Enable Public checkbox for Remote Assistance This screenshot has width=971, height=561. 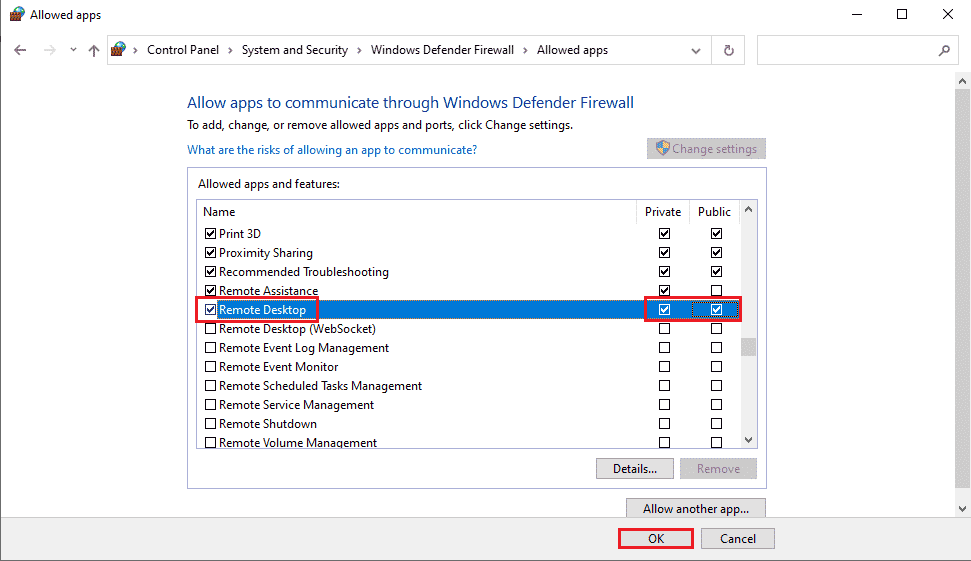click(x=716, y=290)
